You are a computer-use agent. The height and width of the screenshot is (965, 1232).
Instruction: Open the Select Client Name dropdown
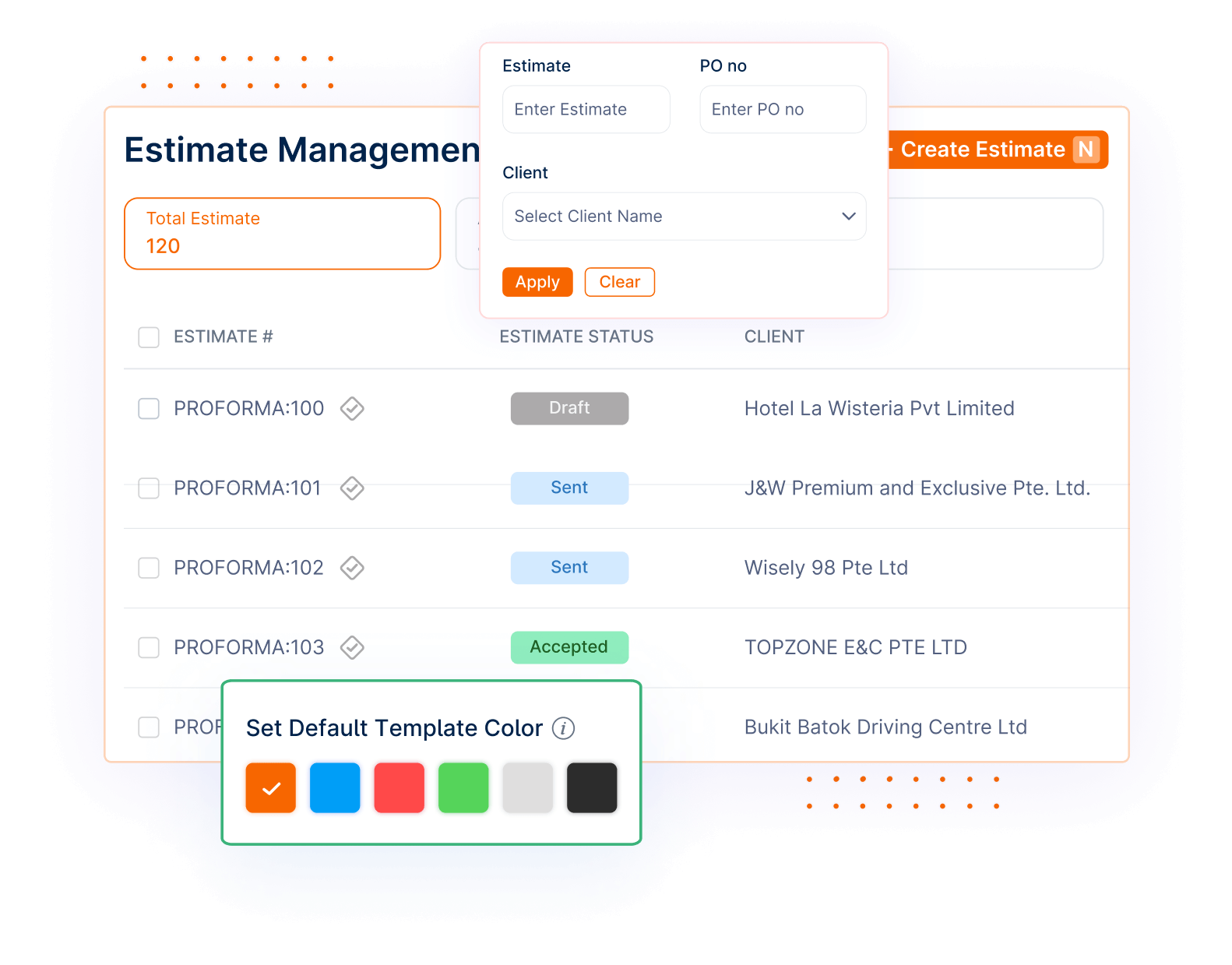point(685,217)
